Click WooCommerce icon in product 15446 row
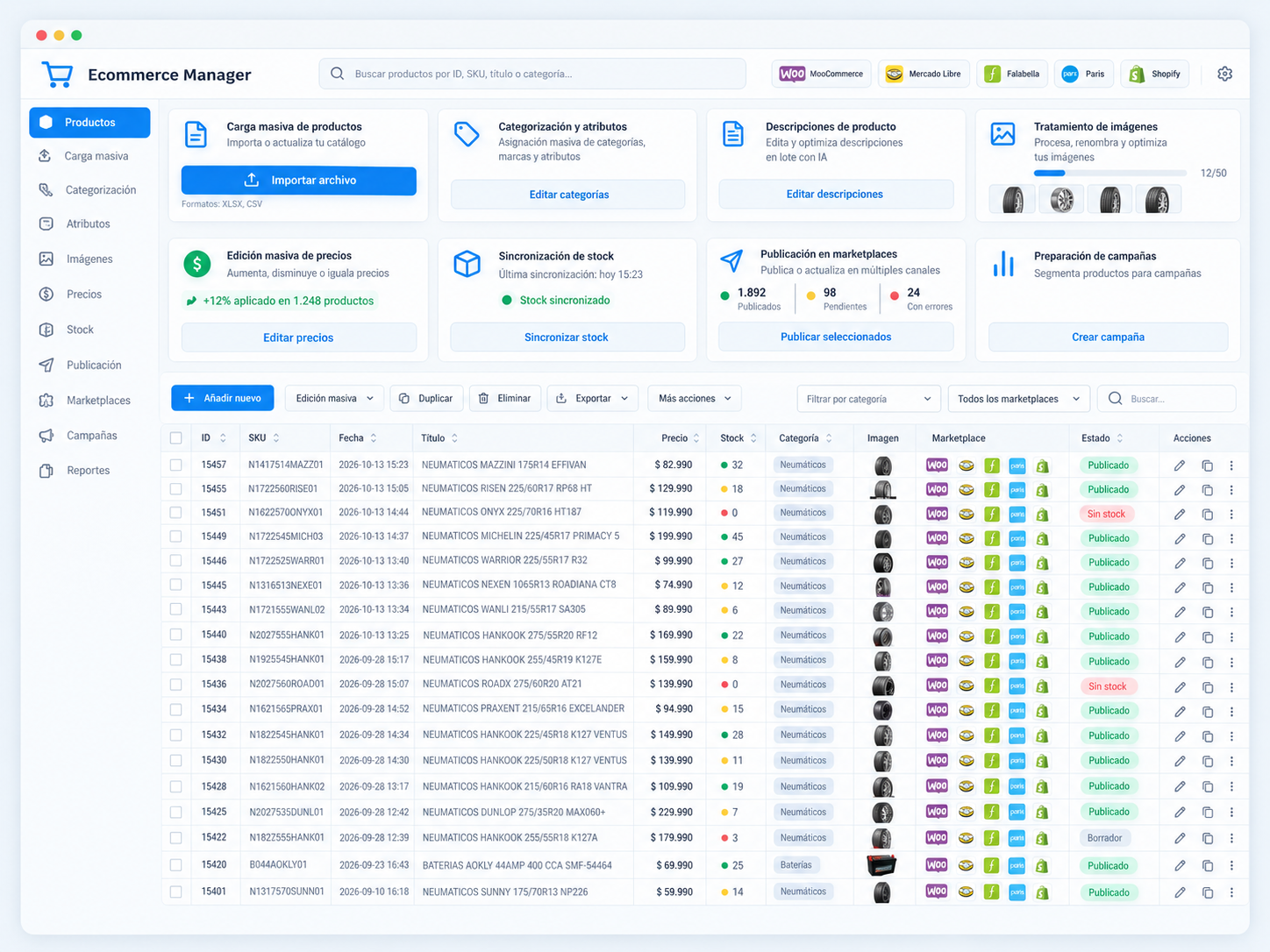This screenshot has height=952, width=1270. click(937, 562)
